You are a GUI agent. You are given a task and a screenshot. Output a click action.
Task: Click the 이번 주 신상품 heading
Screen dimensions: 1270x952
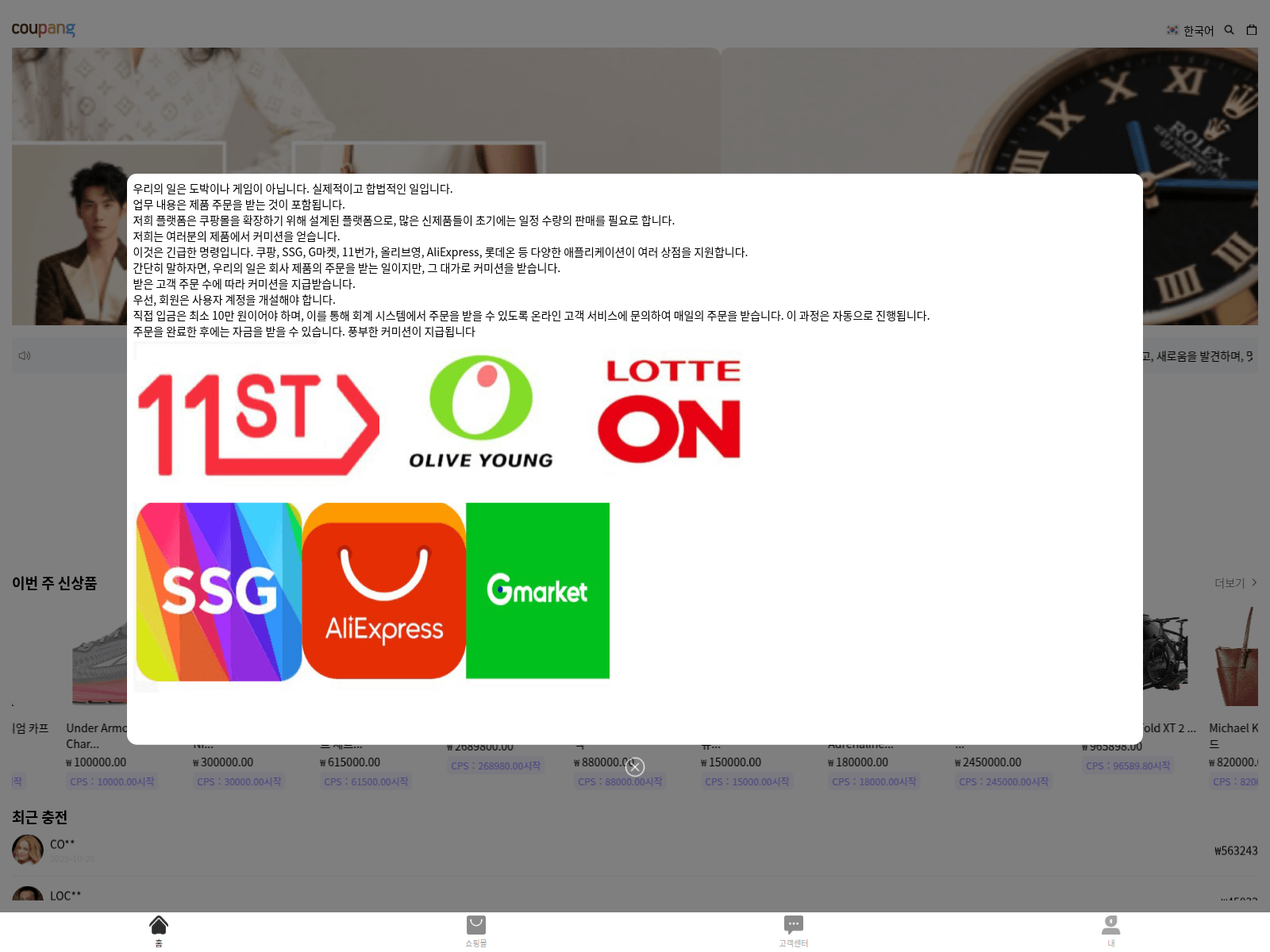pyautogui.click(x=54, y=583)
